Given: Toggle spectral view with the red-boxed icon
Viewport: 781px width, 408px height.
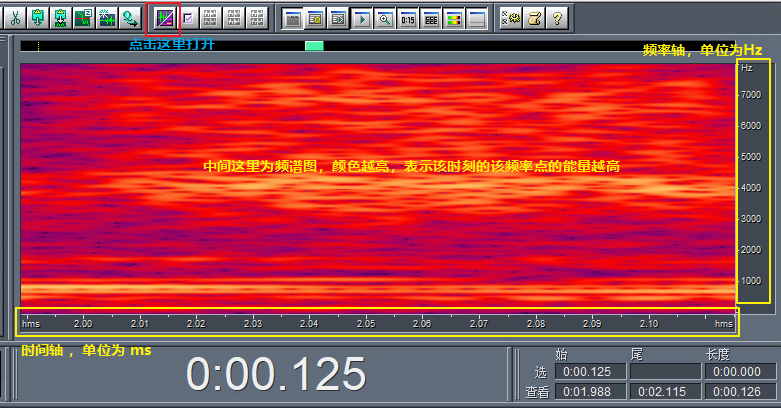Looking at the screenshot, I should click(x=162, y=17).
